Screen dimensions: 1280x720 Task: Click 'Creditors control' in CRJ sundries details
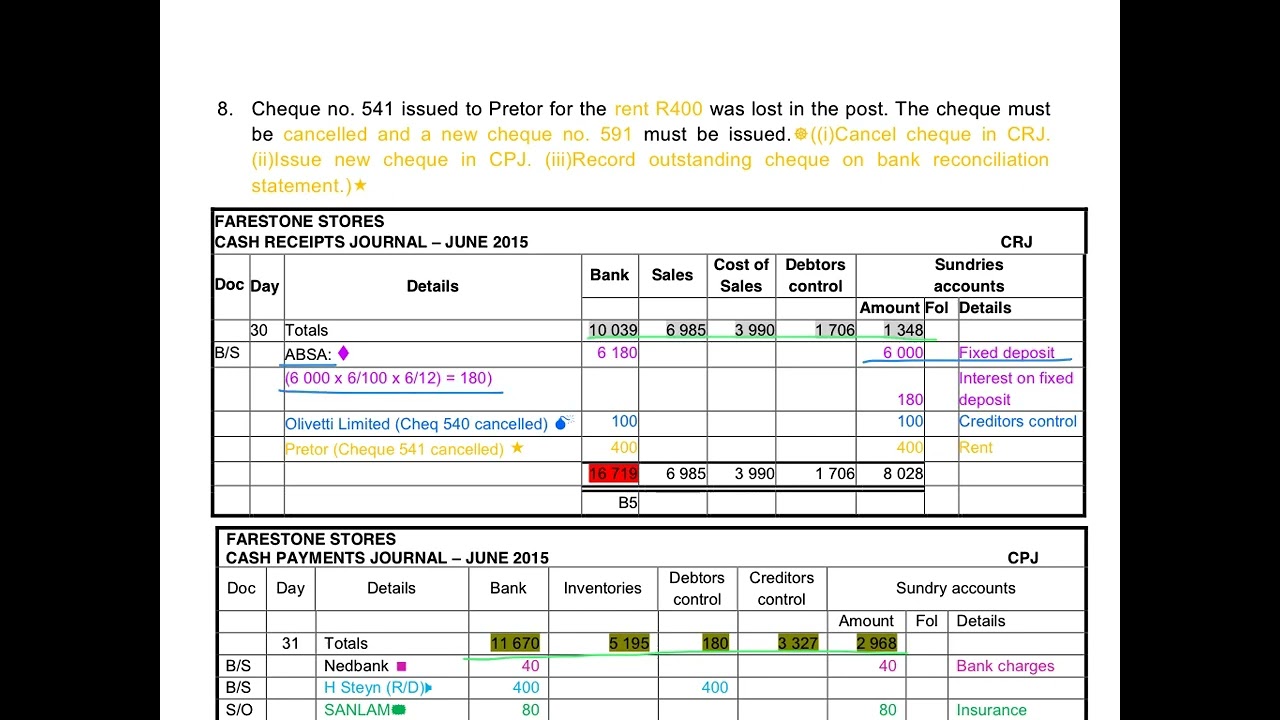point(1018,421)
